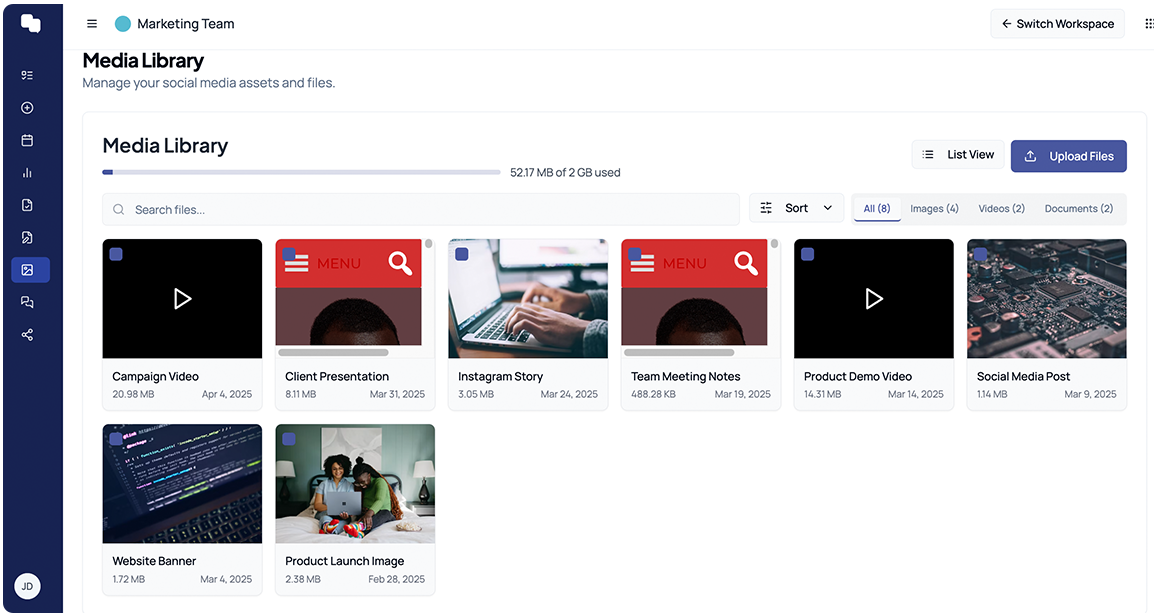Click the file with pen sidebar icon

[x=27, y=238]
